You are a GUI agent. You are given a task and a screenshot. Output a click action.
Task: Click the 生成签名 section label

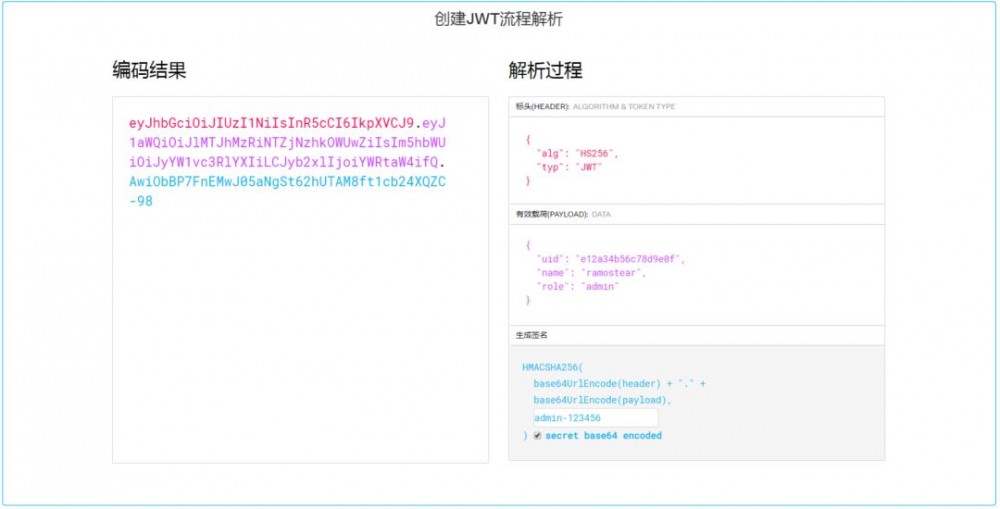click(532, 335)
